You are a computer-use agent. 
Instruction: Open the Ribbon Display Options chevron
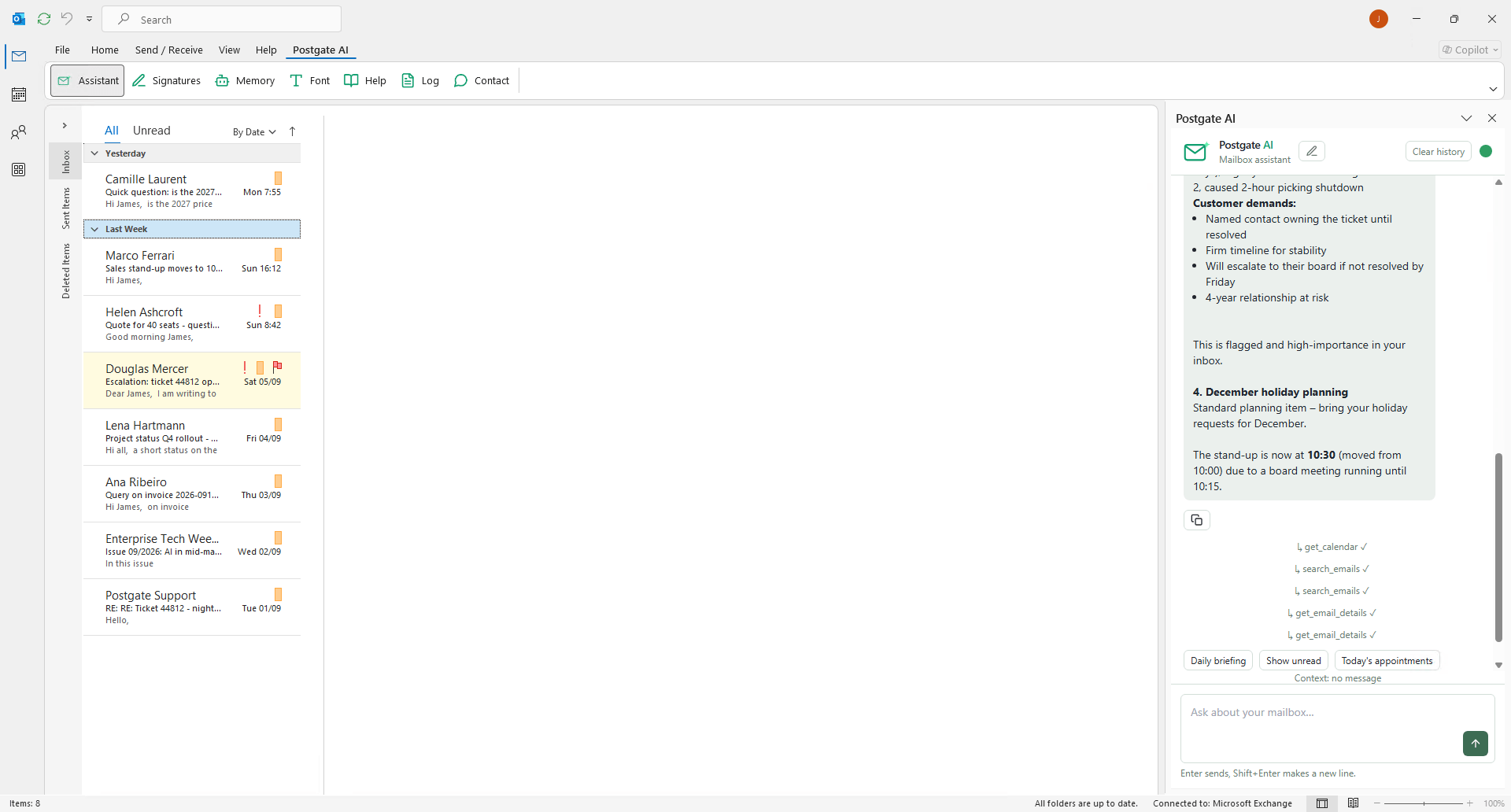pos(1493,89)
